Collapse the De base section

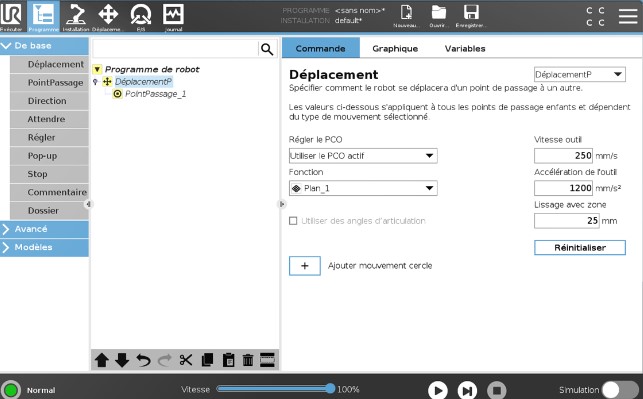pyautogui.click(x=44, y=46)
